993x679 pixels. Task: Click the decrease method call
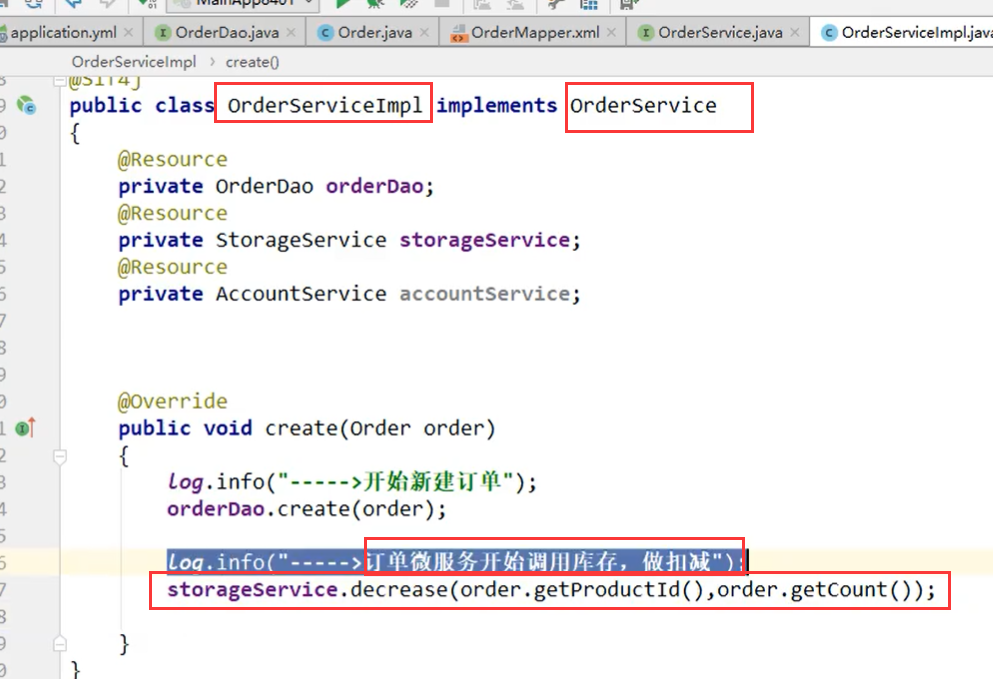point(398,590)
